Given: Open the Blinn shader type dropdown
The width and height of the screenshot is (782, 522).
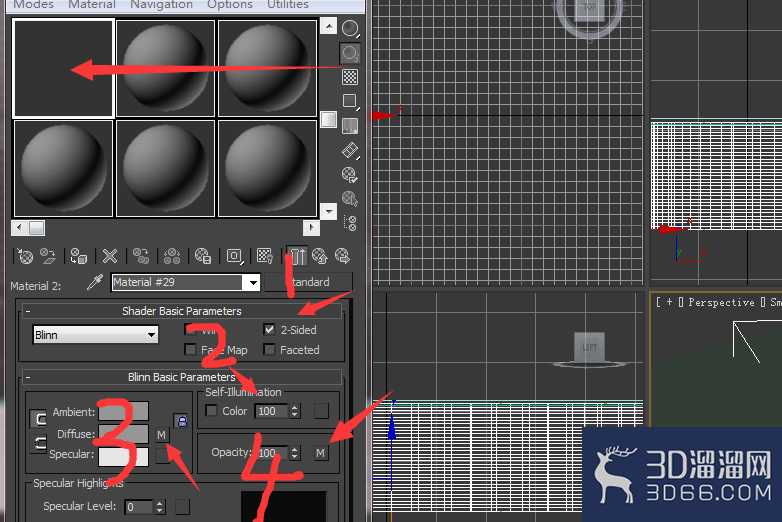Looking at the screenshot, I should coord(95,335).
